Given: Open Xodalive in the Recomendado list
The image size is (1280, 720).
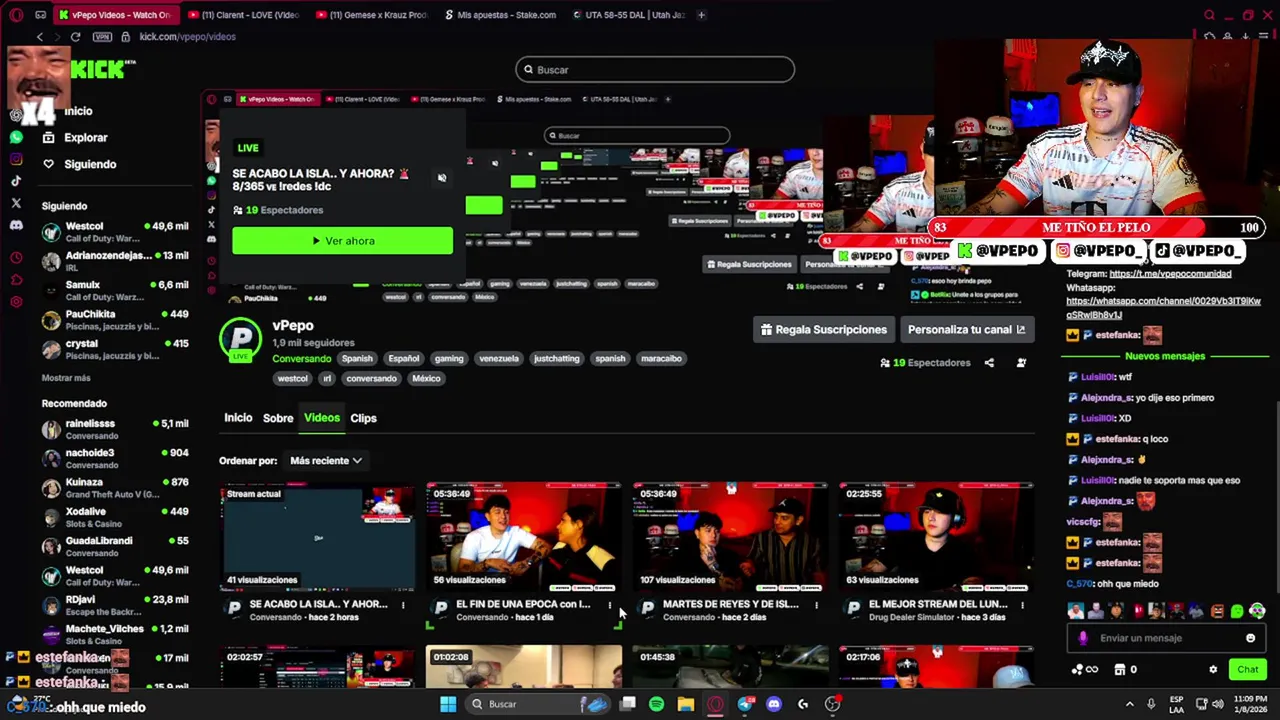Looking at the screenshot, I should (114, 517).
